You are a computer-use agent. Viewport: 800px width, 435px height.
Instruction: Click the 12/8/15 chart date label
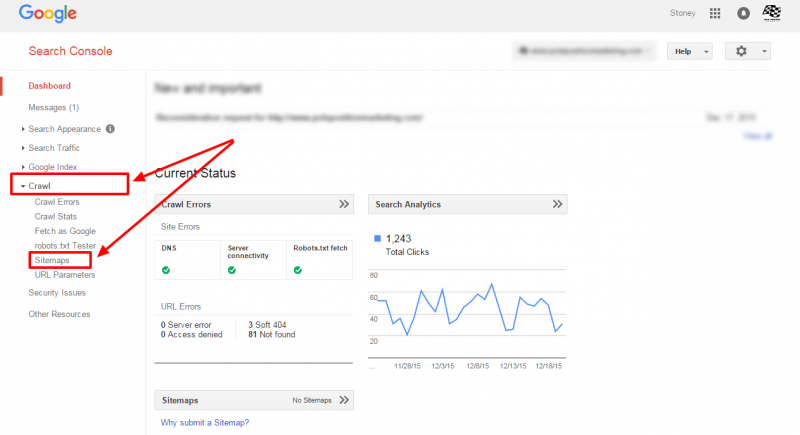pyautogui.click(x=478, y=366)
